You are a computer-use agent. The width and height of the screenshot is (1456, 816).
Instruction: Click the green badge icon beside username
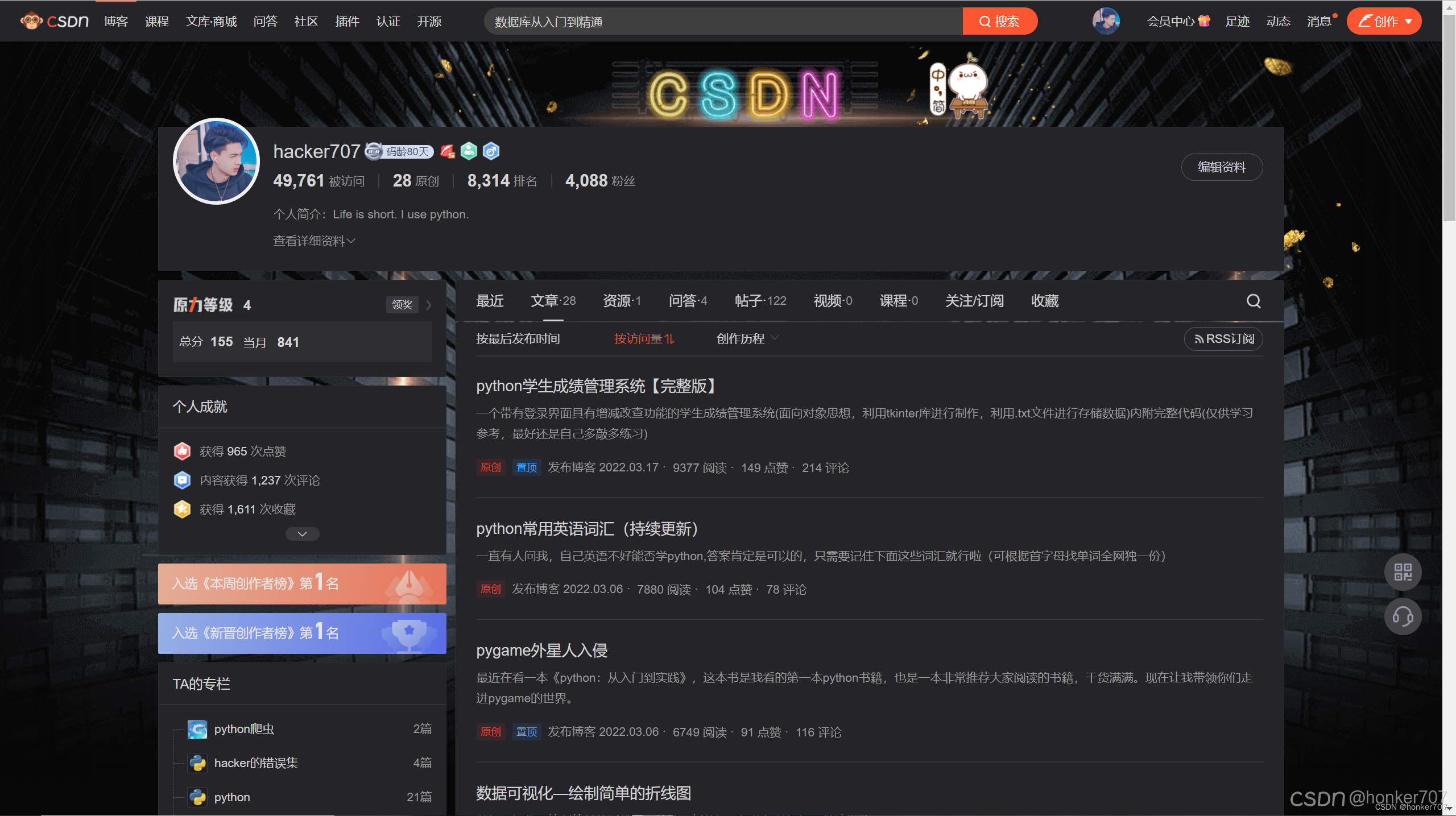pos(469,151)
